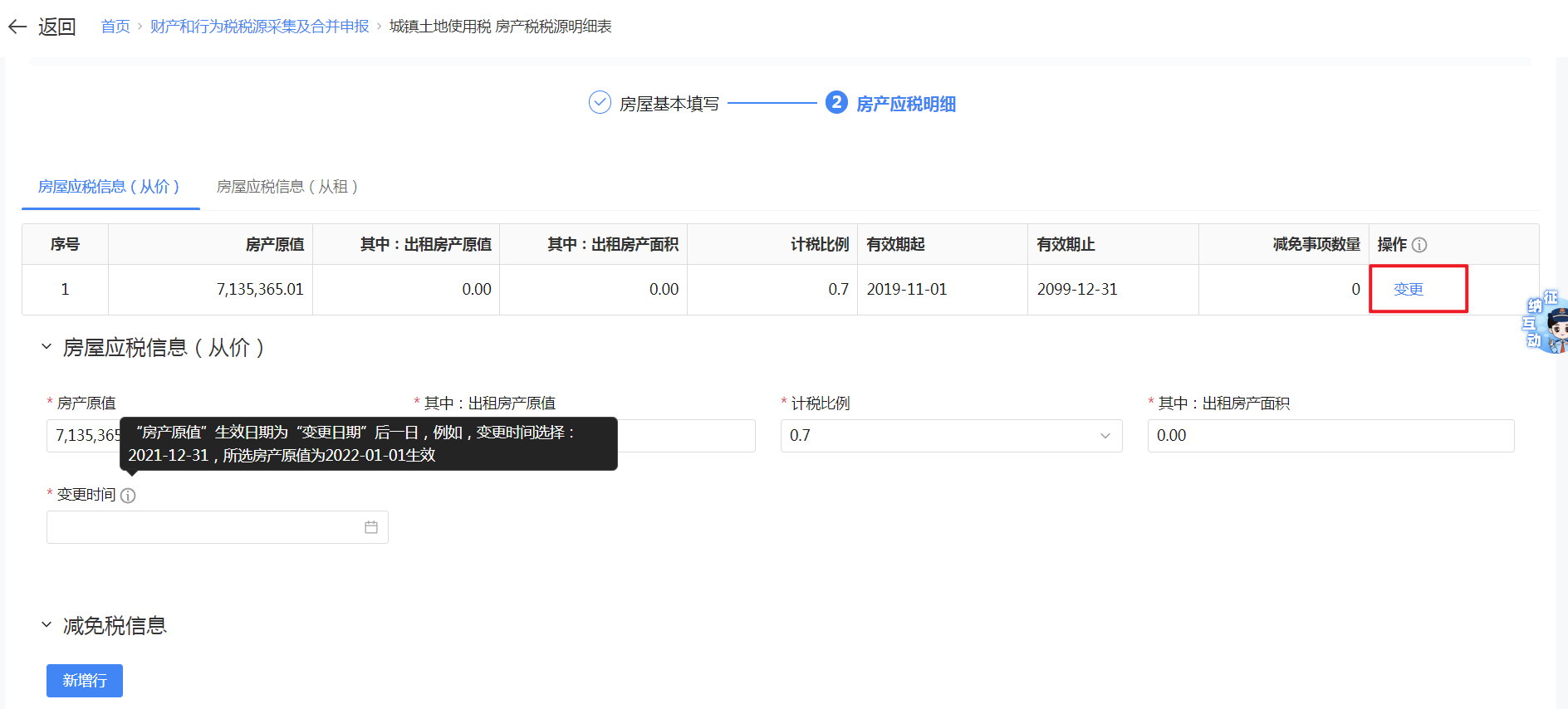Open calendar picker in 变更时间 field
Image resolution: width=1568 pixels, height=709 pixels.
tap(370, 527)
